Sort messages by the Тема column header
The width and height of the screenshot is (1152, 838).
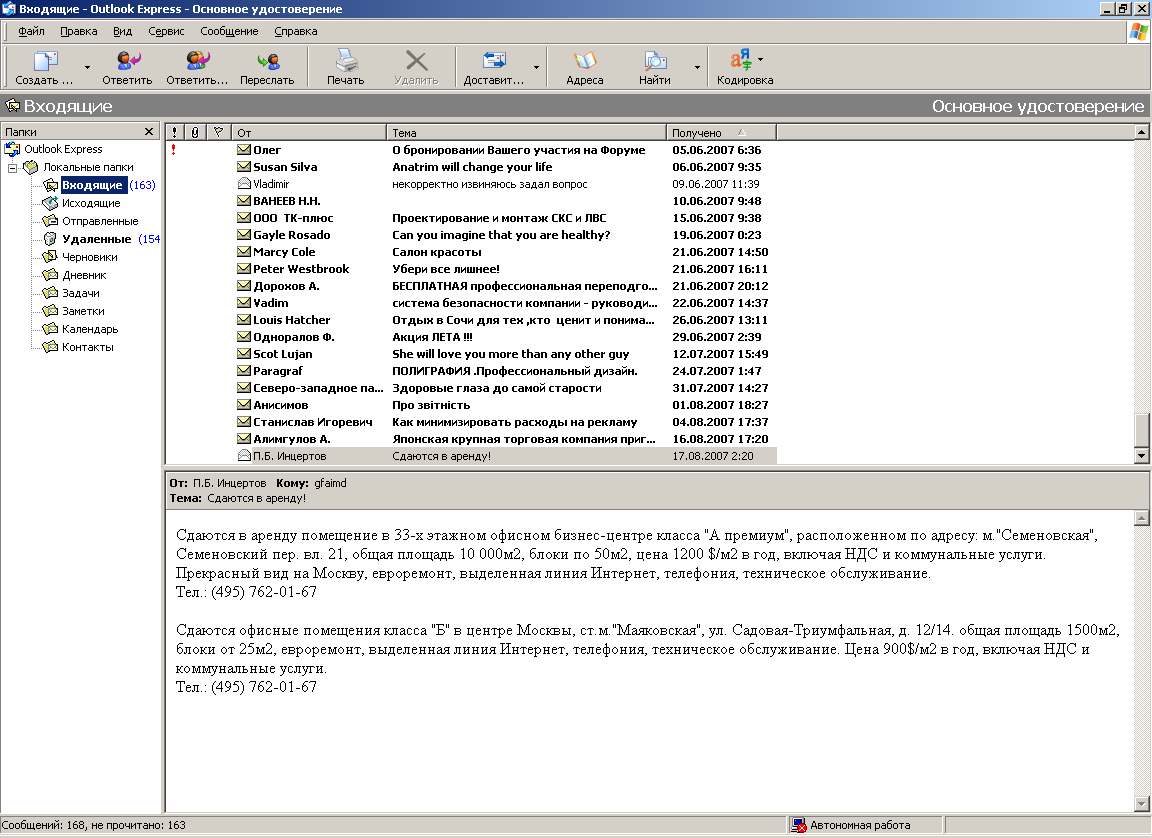pos(527,132)
